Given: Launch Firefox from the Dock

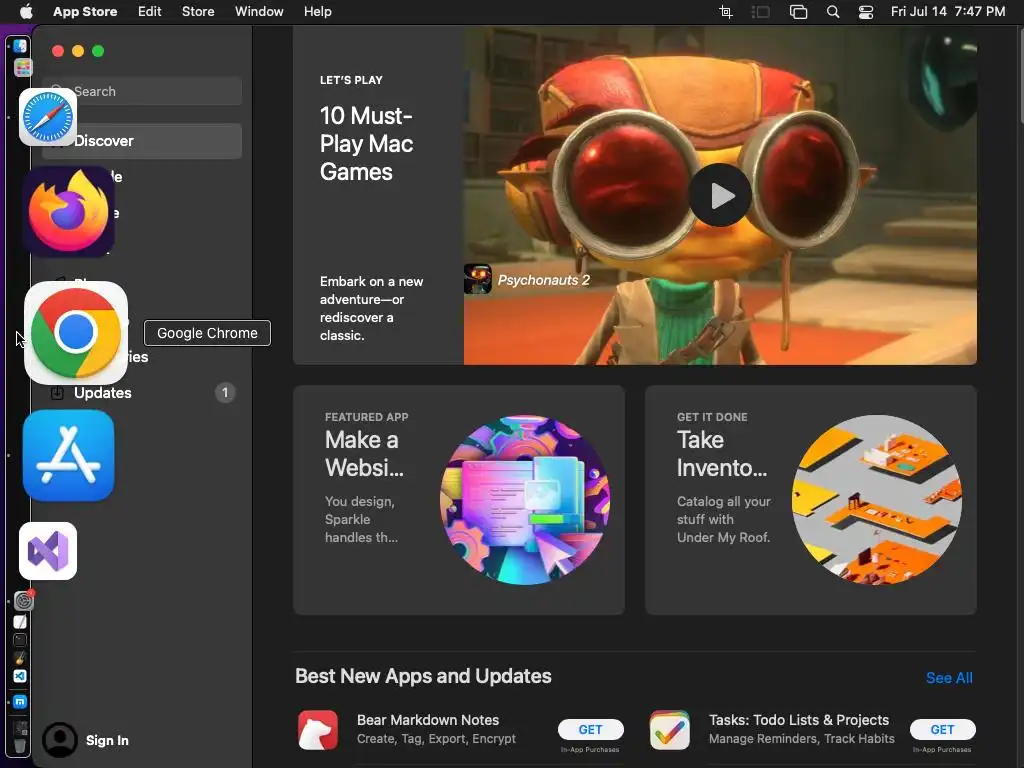Looking at the screenshot, I should (x=69, y=211).
